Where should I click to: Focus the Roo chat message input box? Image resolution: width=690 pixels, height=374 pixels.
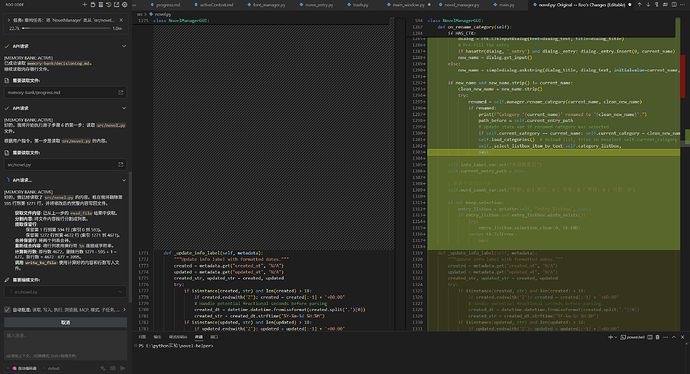66,345
